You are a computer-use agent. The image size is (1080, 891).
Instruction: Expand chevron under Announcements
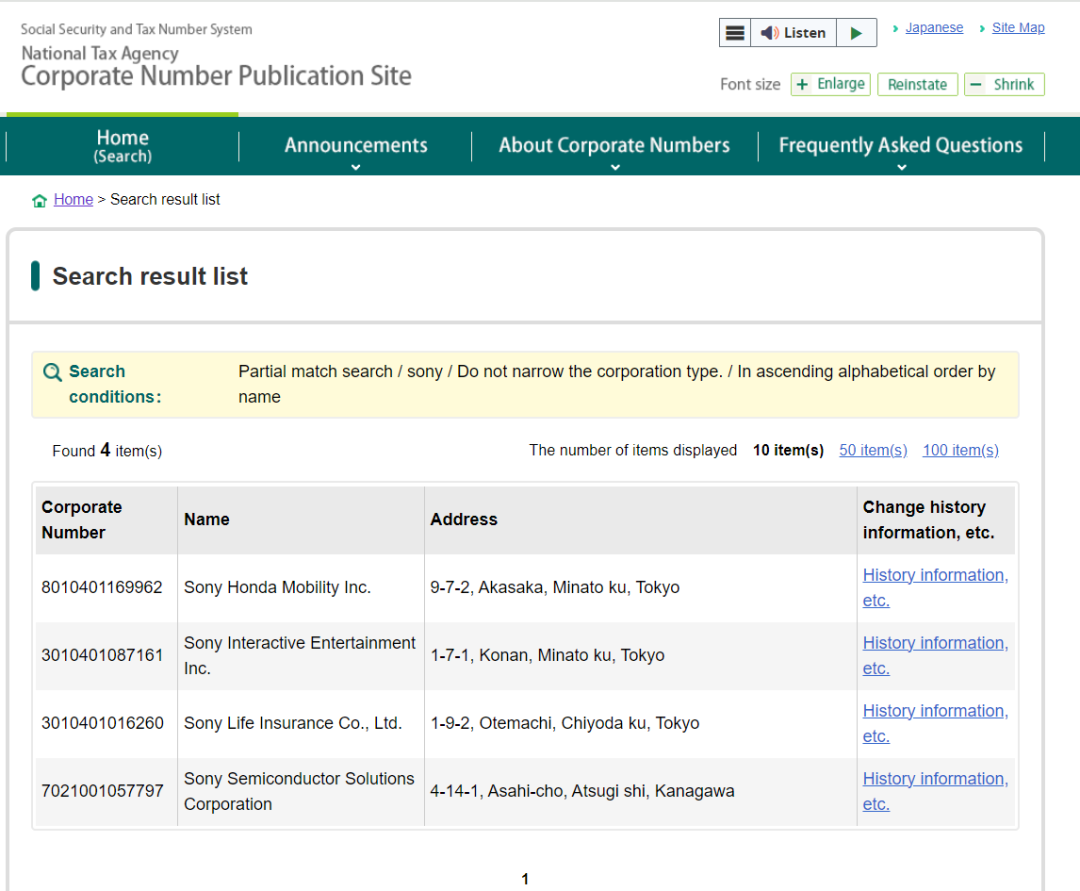(x=355, y=167)
